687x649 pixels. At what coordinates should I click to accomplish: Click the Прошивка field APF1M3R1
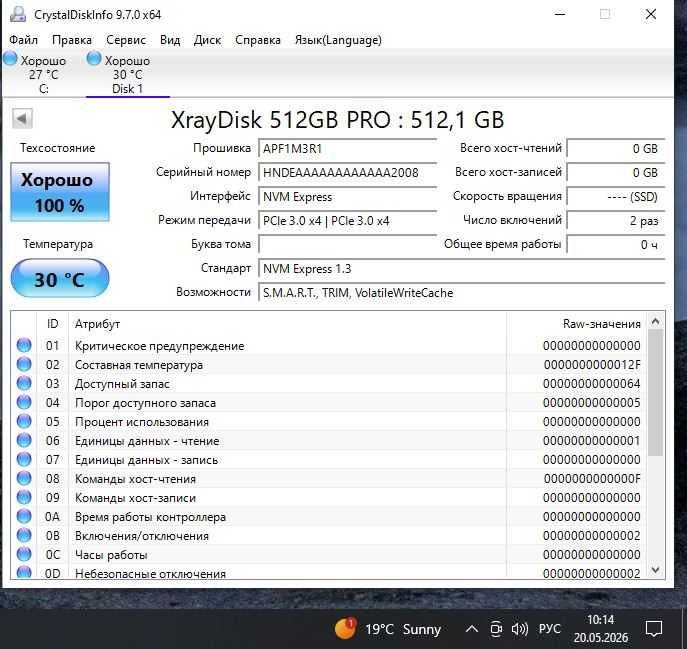pyautogui.click(x=347, y=149)
